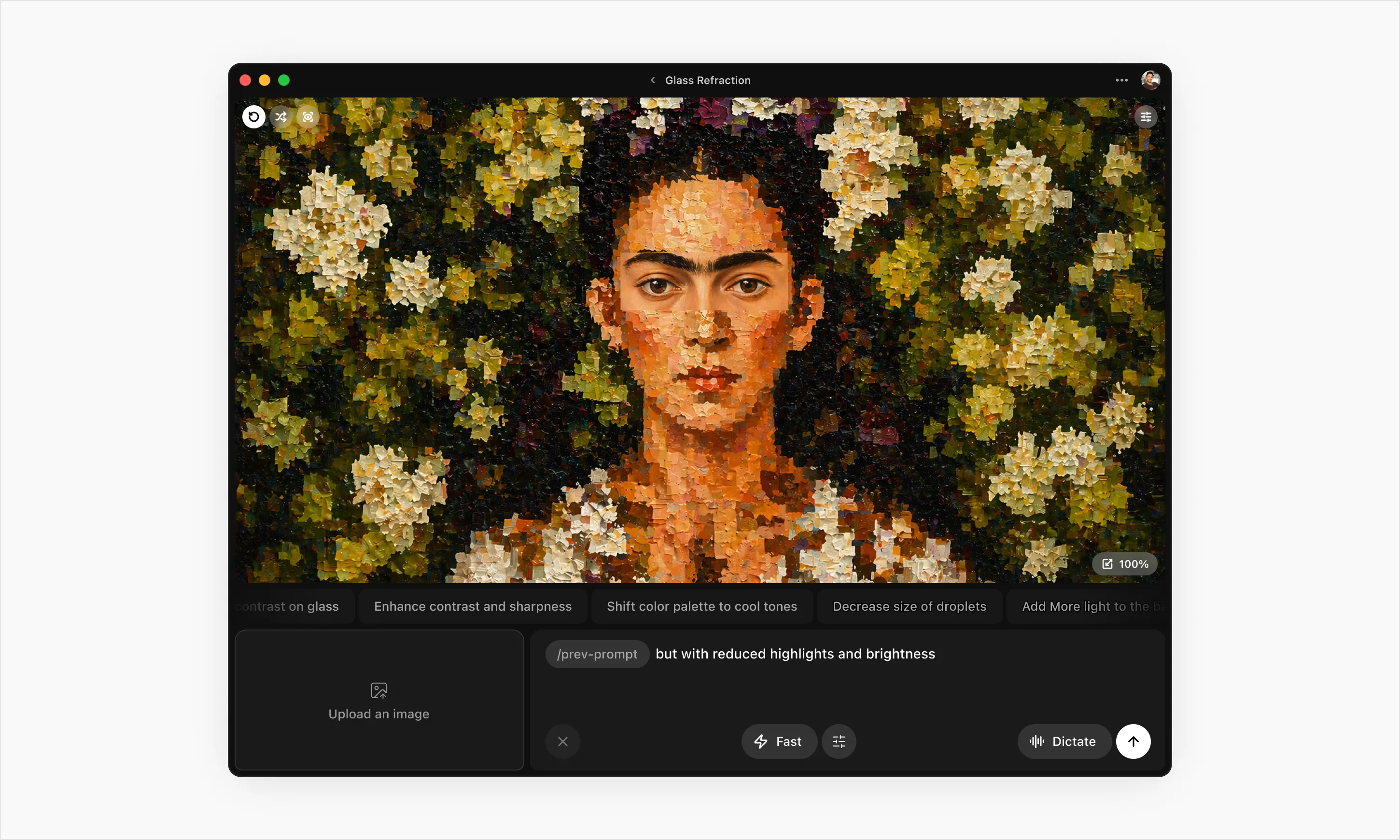Click the regenerate arrow icon on the image
1400x840 pixels.
pyautogui.click(x=253, y=117)
